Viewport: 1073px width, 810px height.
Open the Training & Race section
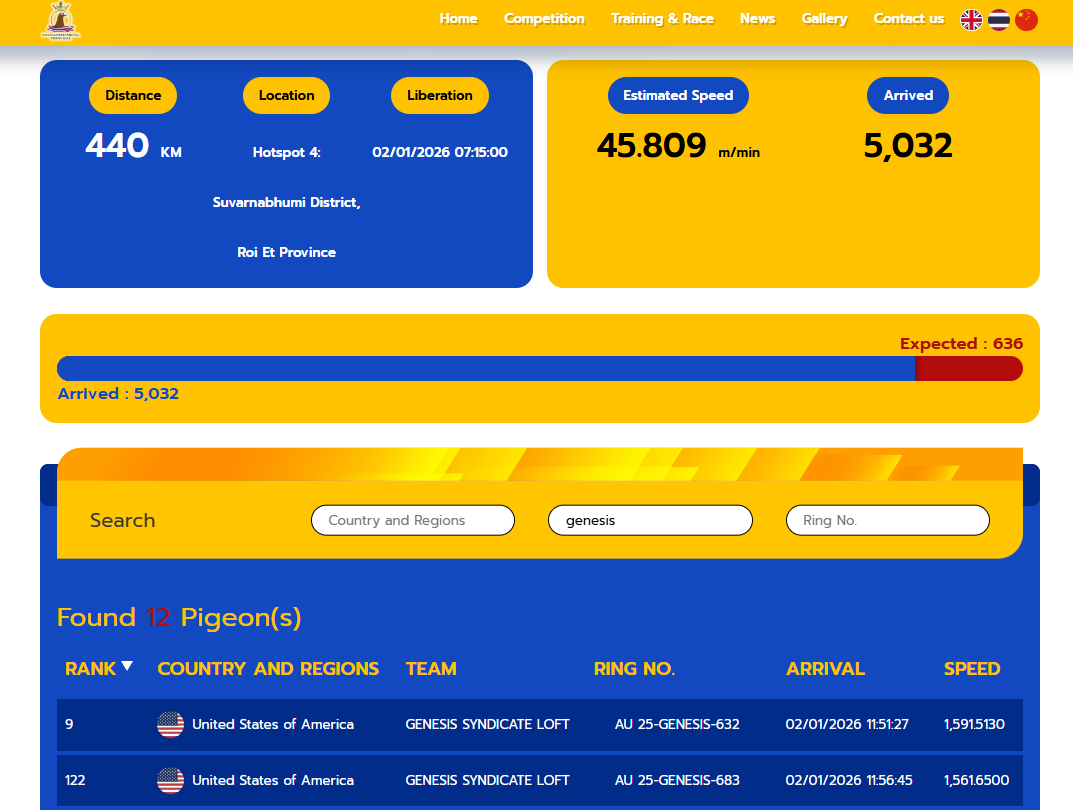point(662,19)
